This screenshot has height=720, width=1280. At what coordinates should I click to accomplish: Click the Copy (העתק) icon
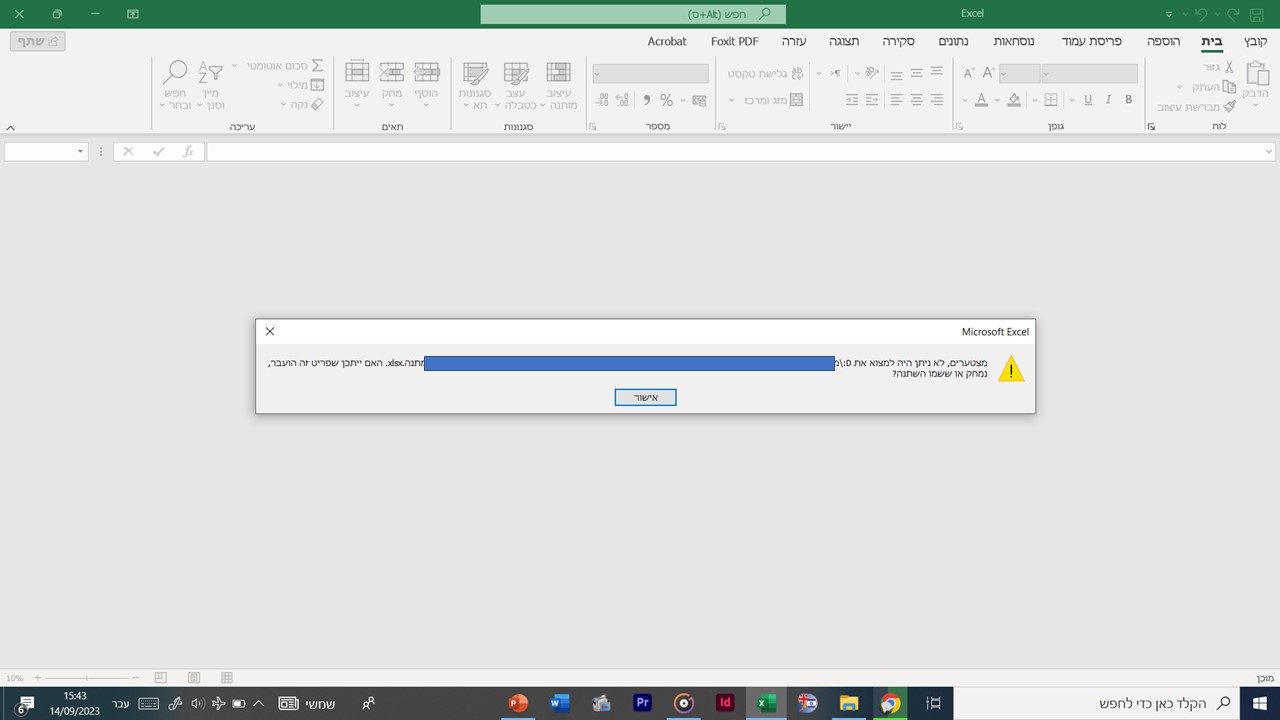click(1229, 87)
